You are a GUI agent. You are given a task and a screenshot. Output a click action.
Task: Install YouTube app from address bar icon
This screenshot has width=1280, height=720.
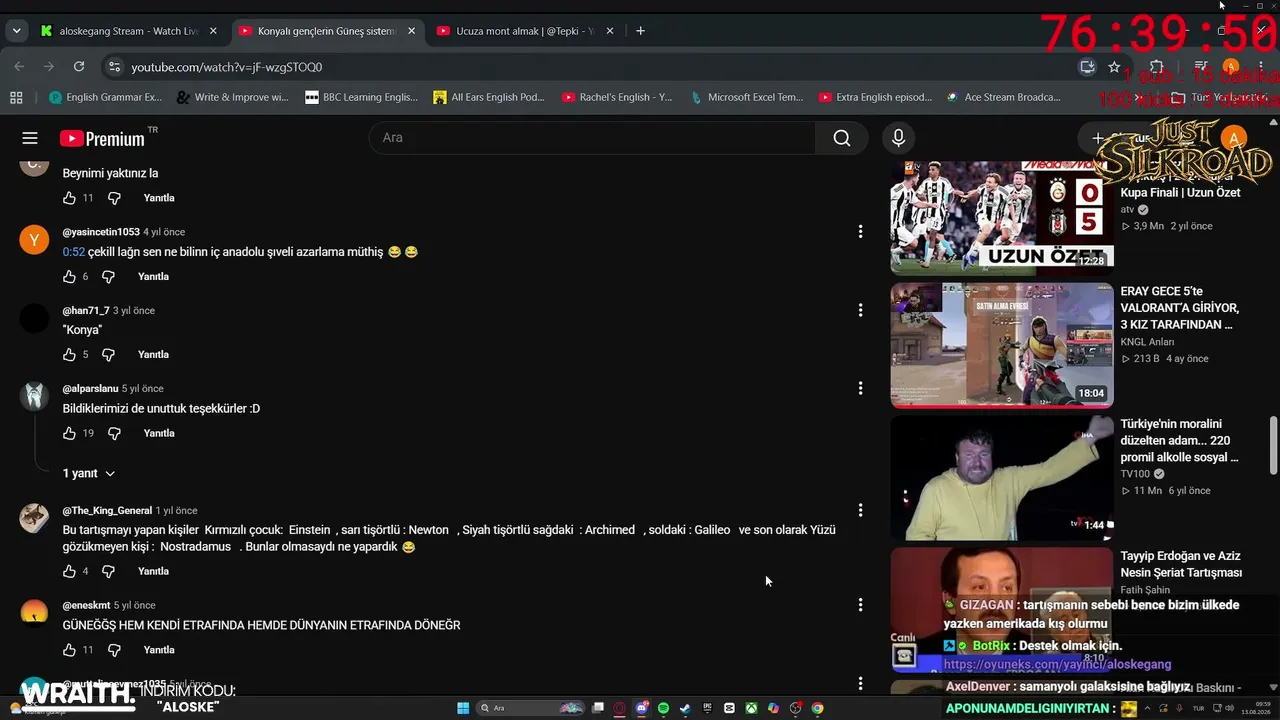[1087, 67]
